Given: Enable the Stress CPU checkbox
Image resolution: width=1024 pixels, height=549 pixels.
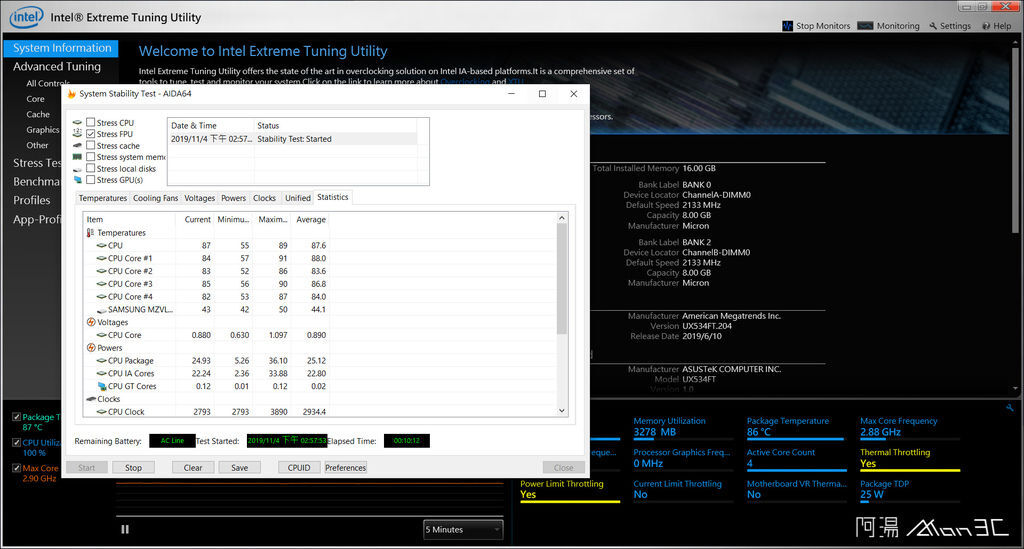Looking at the screenshot, I should [x=91, y=122].
